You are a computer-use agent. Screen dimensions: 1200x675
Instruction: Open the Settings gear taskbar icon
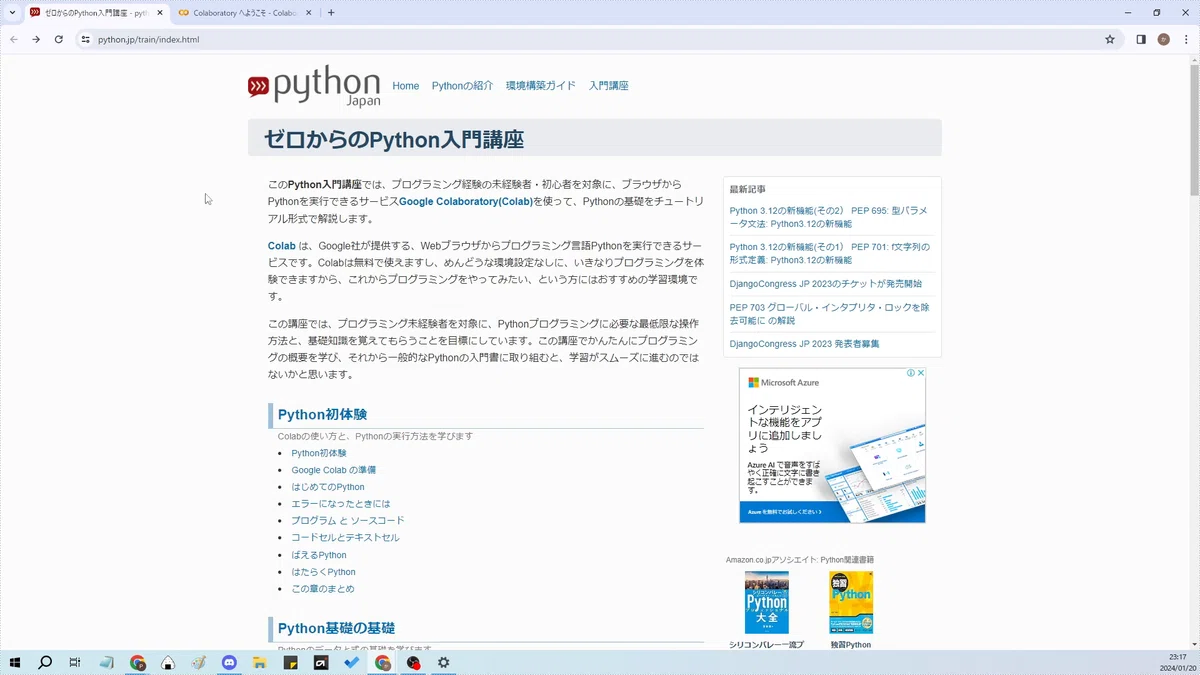coord(444,662)
